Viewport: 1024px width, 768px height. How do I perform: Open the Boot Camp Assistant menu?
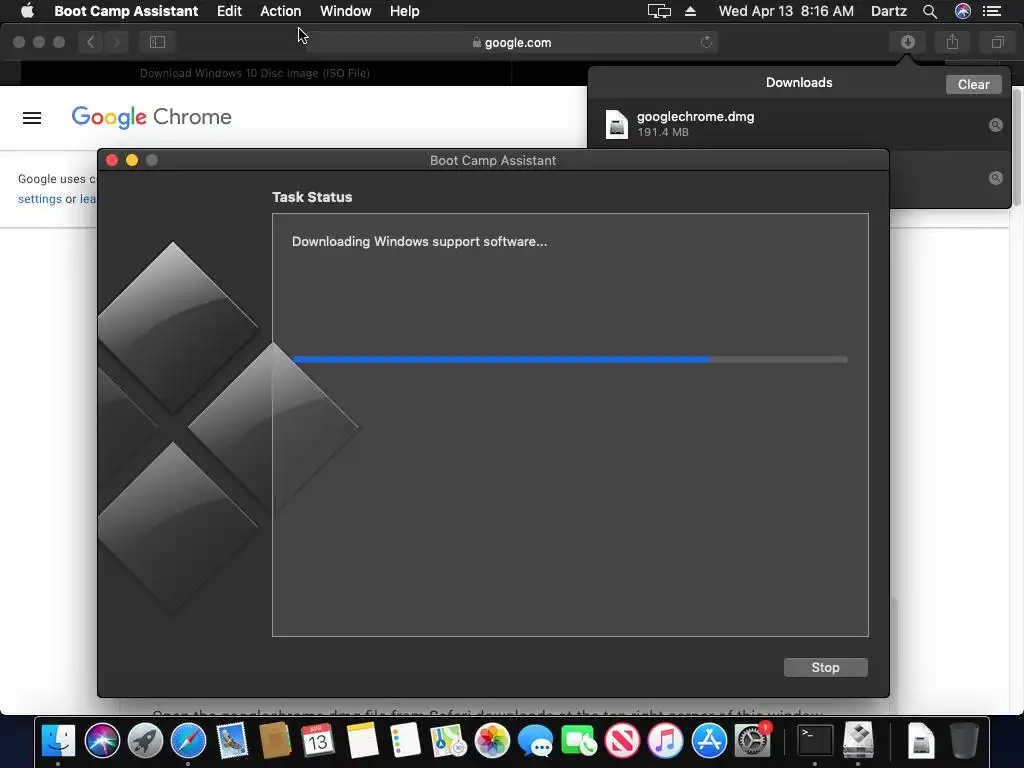[126, 11]
